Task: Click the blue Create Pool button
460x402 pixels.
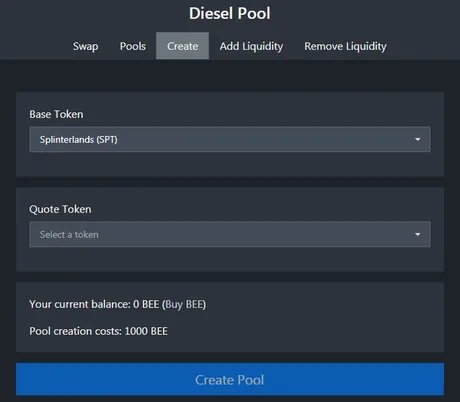Action: point(230,379)
